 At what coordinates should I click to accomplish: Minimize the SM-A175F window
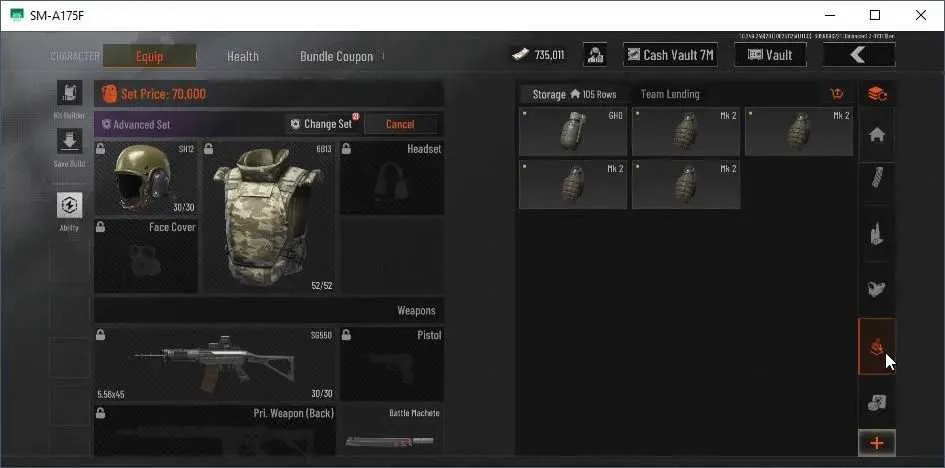pos(830,15)
